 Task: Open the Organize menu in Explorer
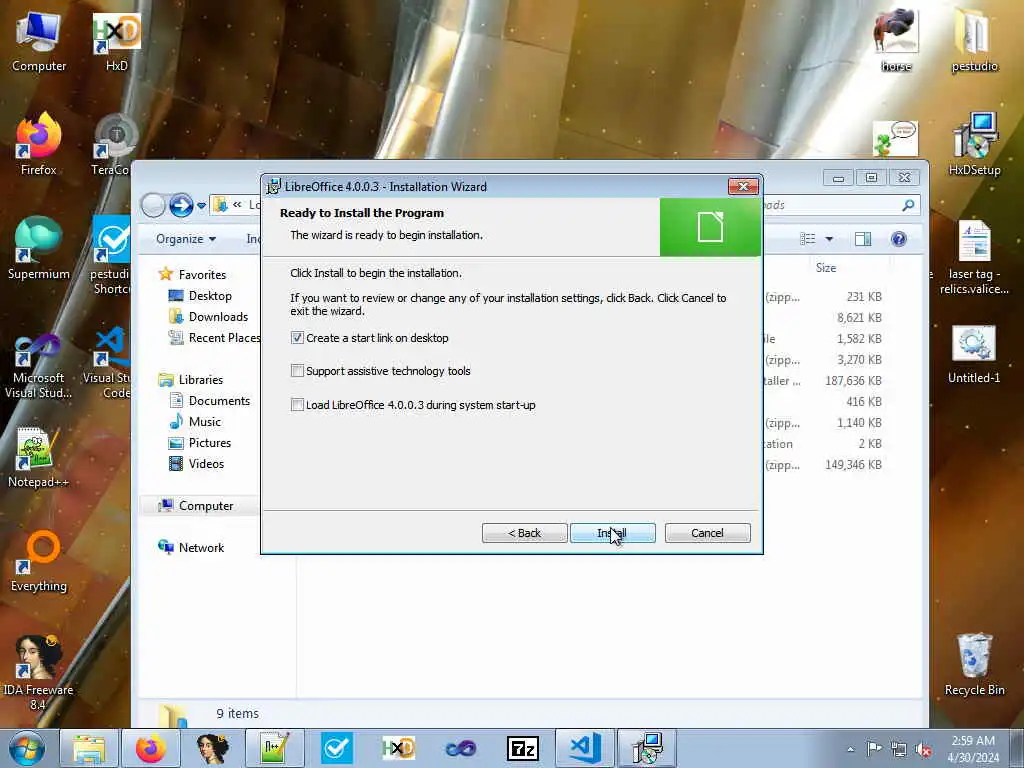[x=186, y=239]
